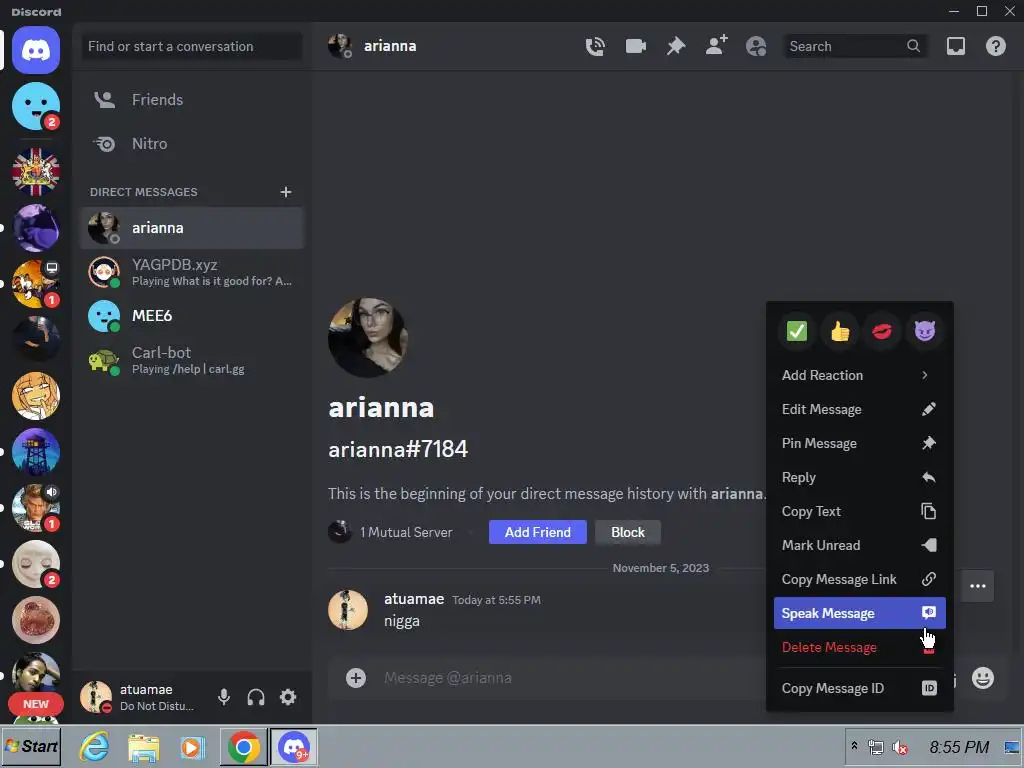
Task: Open the MEE6 direct message
Action: tap(192, 316)
